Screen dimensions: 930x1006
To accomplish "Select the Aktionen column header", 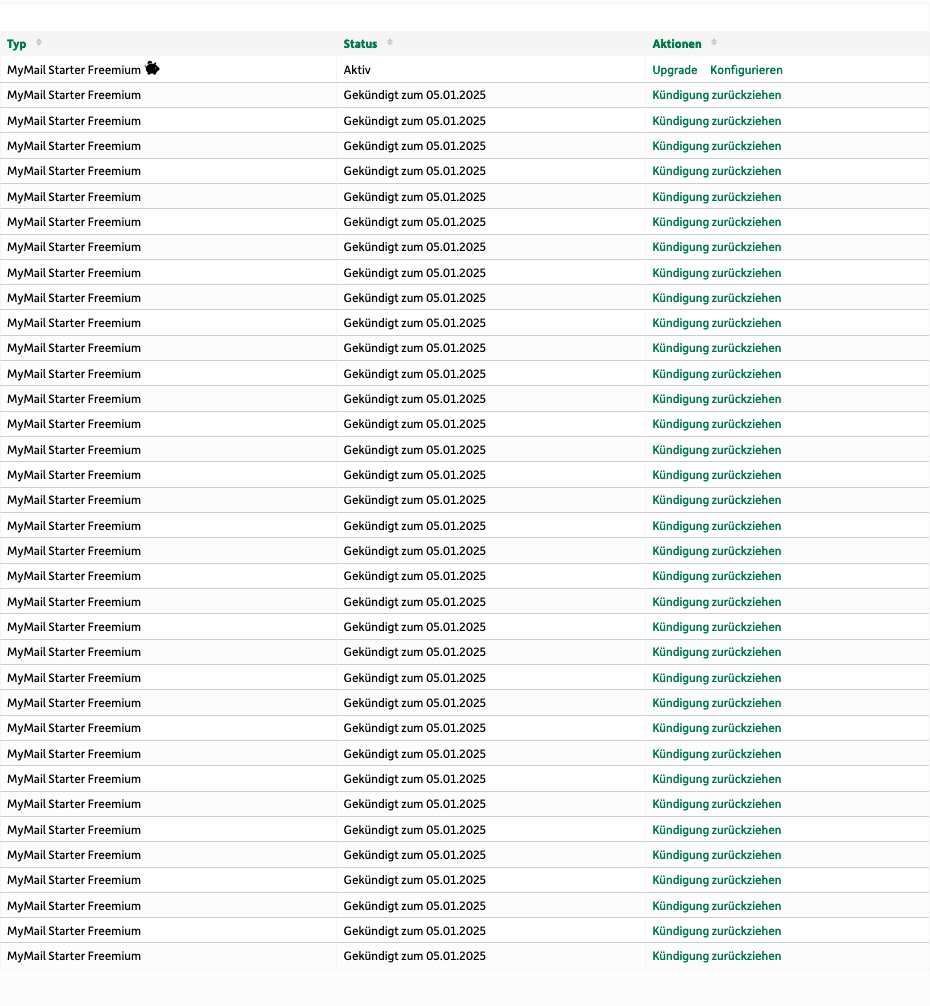I will [677, 44].
